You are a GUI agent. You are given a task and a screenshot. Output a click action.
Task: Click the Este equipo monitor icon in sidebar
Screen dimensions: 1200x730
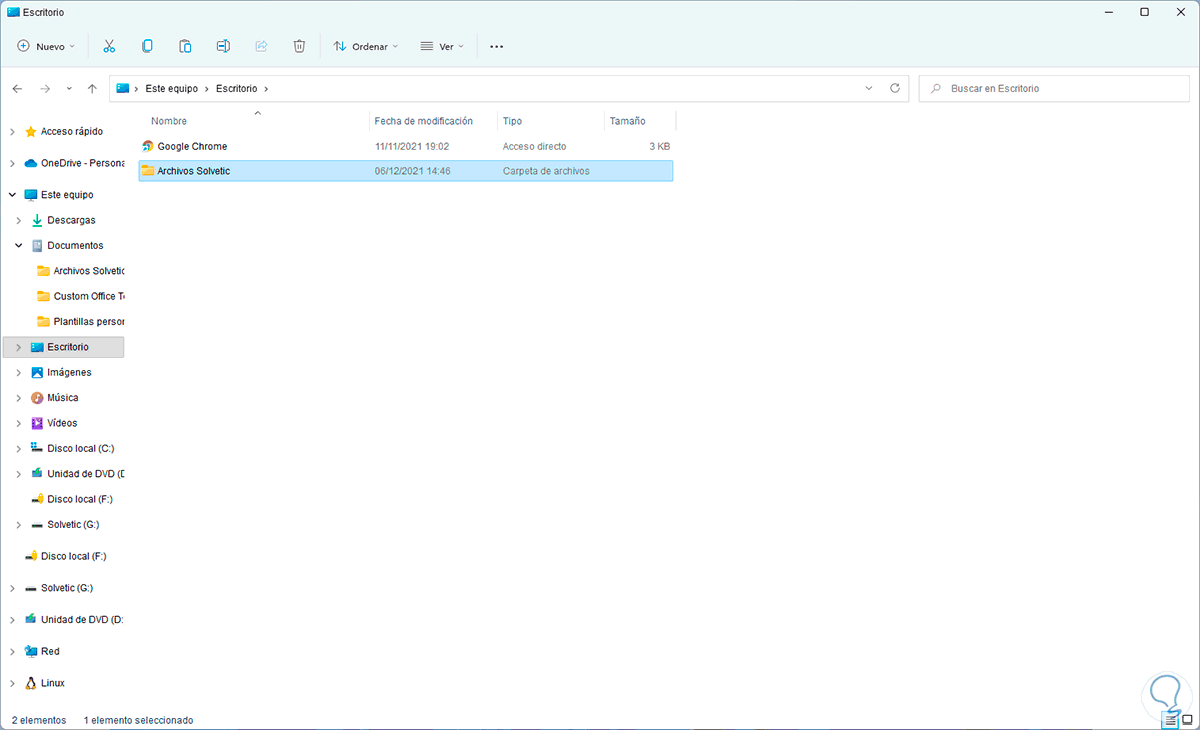[30, 195]
